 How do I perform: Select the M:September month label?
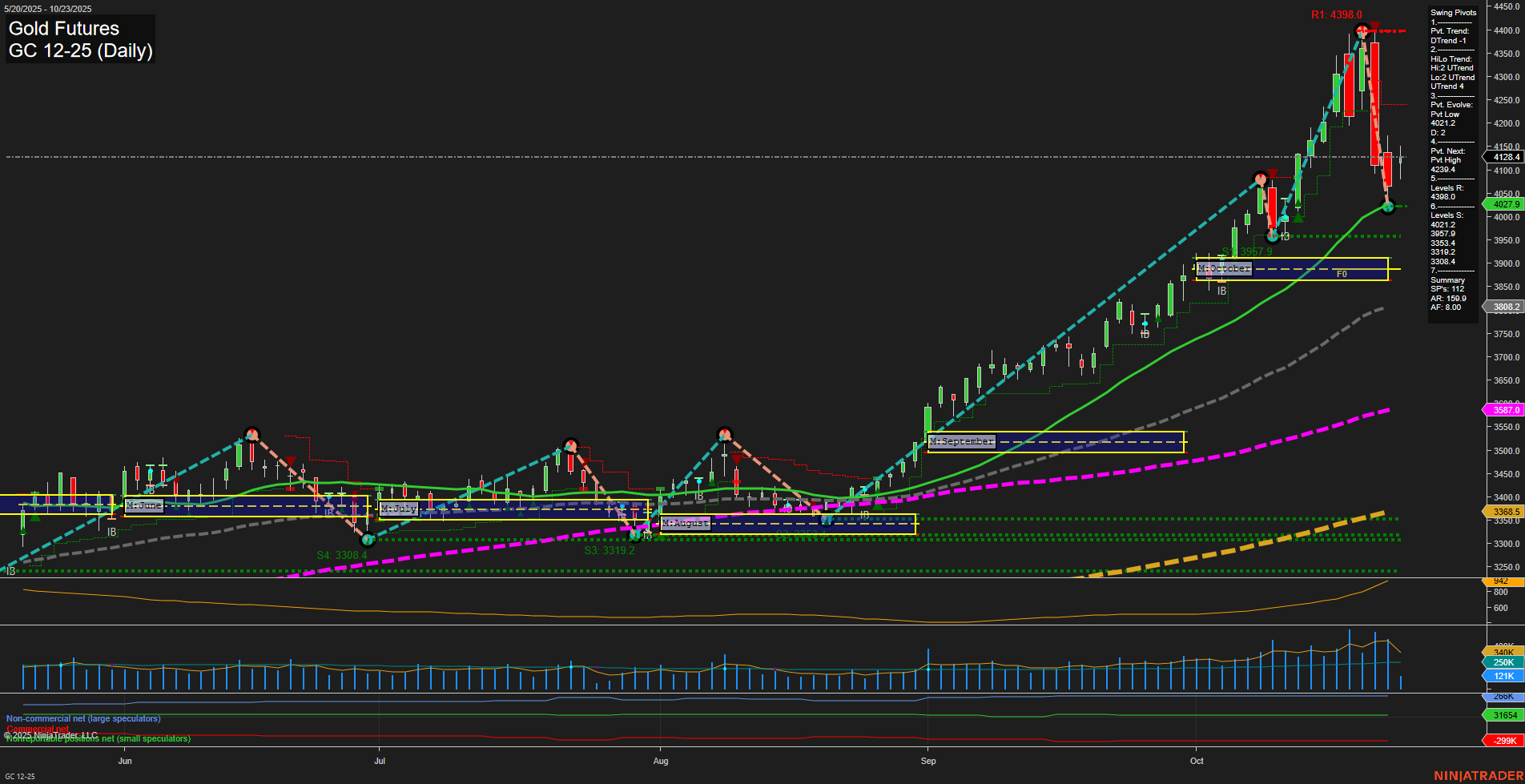click(960, 441)
